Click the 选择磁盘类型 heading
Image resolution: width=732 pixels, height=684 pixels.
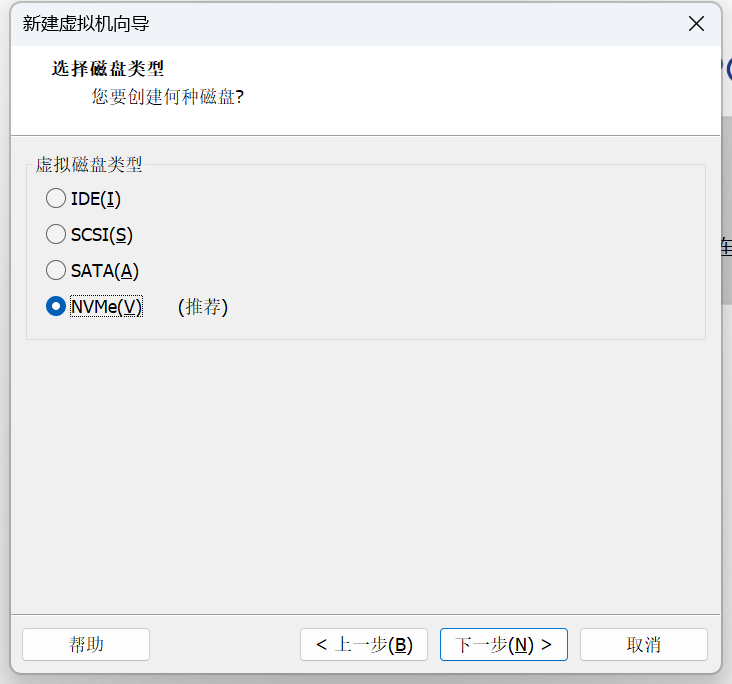coord(108,69)
